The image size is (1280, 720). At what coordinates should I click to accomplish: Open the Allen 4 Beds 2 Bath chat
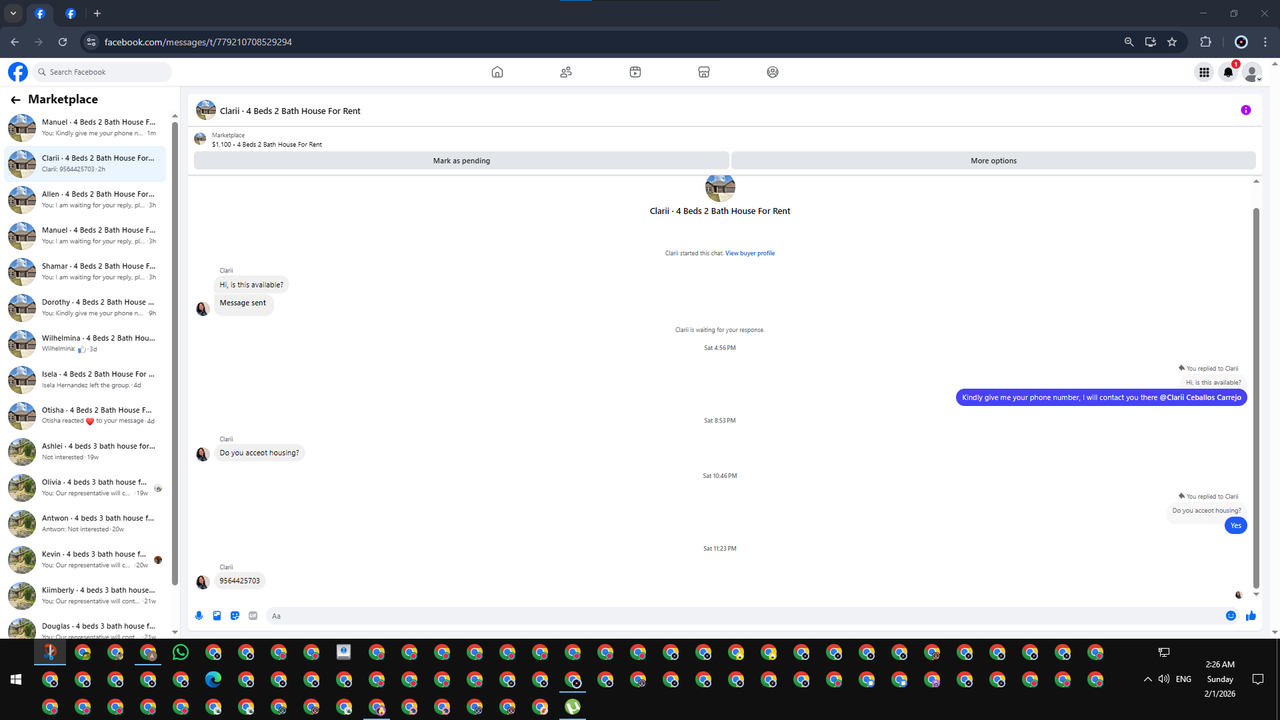coord(85,199)
